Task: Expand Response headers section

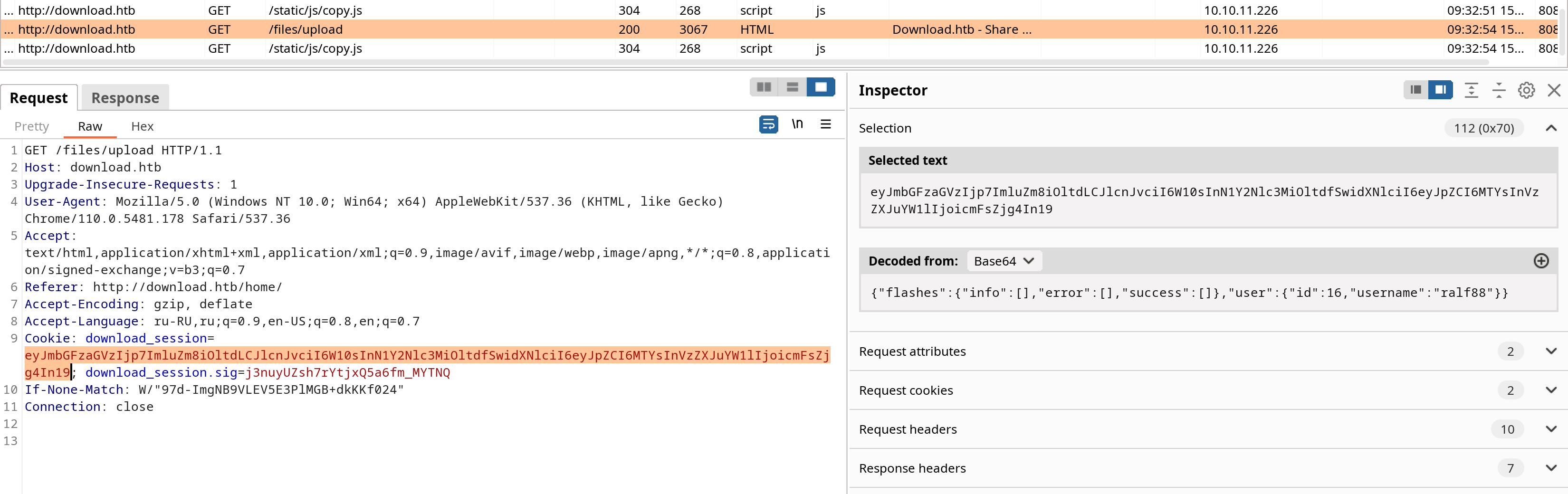Action: pyautogui.click(x=1551, y=468)
